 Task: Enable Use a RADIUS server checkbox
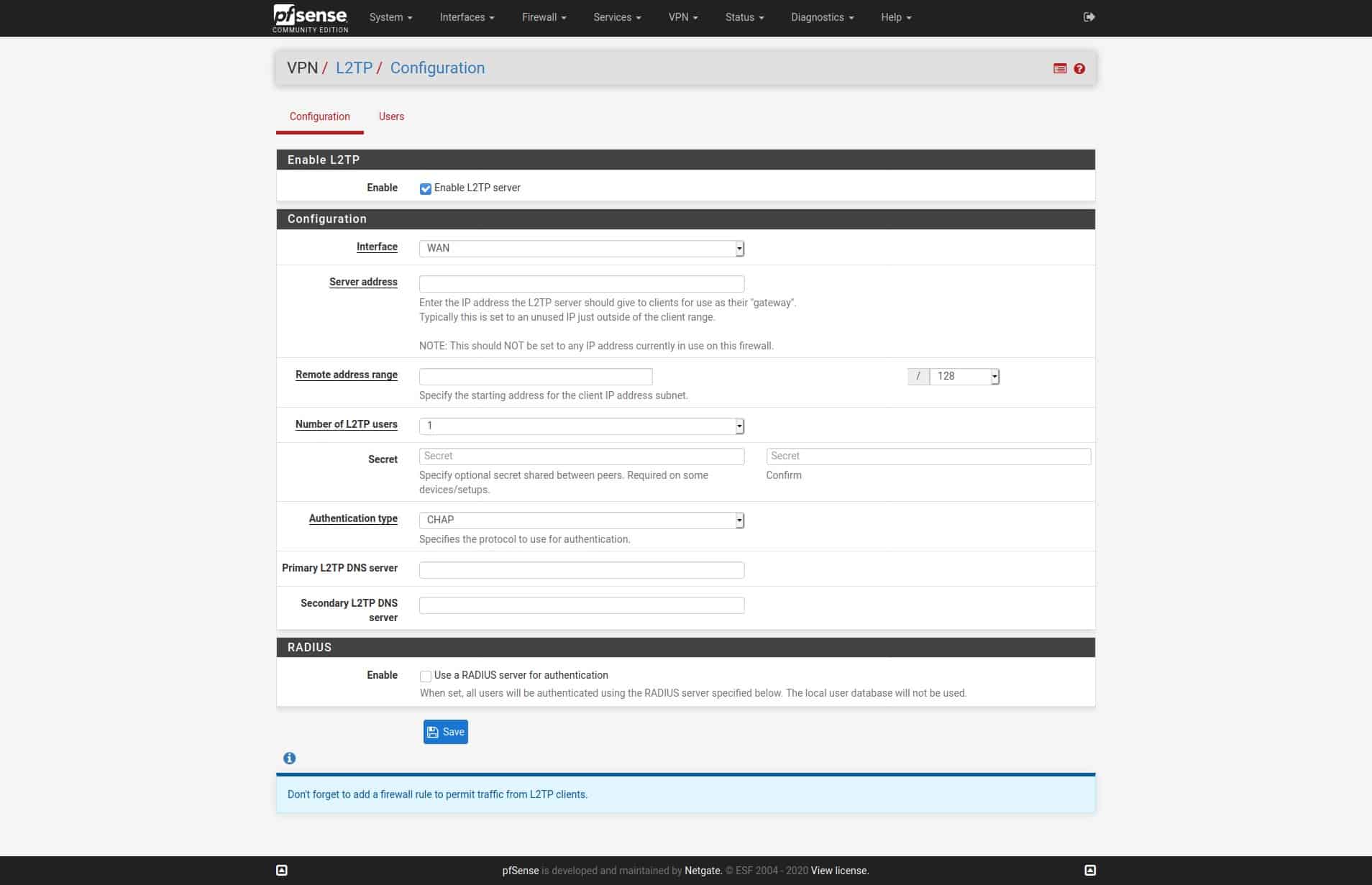pos(425,676)
